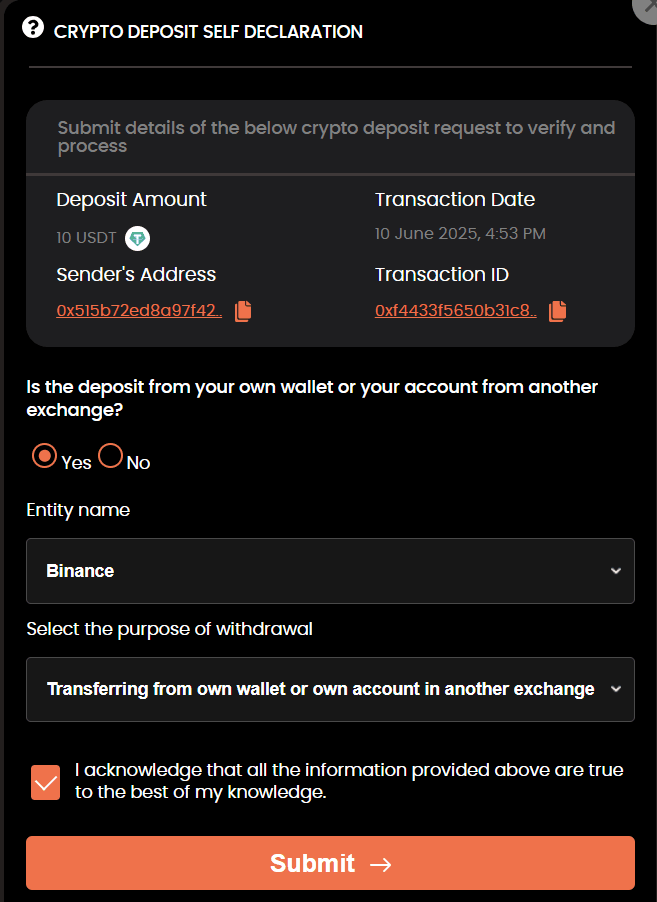Click the chevron beside Binance

[616, 571]
